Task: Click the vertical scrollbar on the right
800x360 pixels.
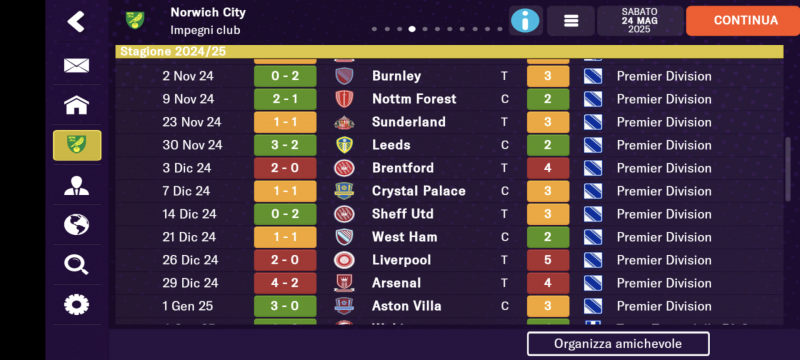Action: tap(787, 169)
